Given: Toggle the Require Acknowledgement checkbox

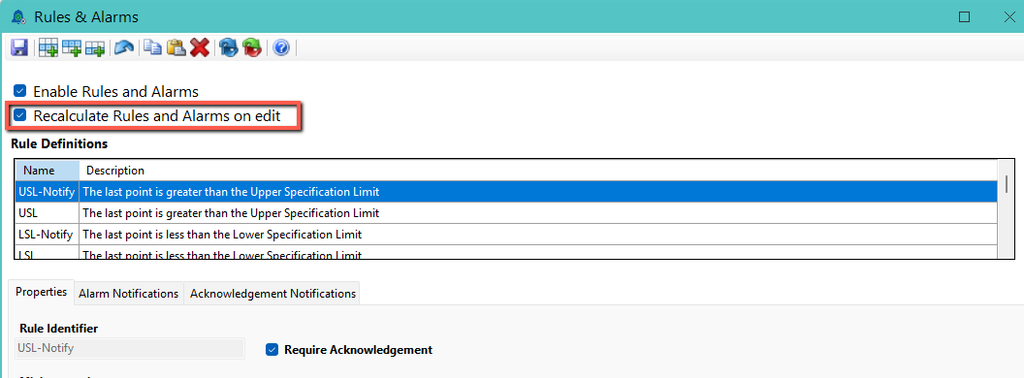Looking at the screenshot, I should click(272, 350).
